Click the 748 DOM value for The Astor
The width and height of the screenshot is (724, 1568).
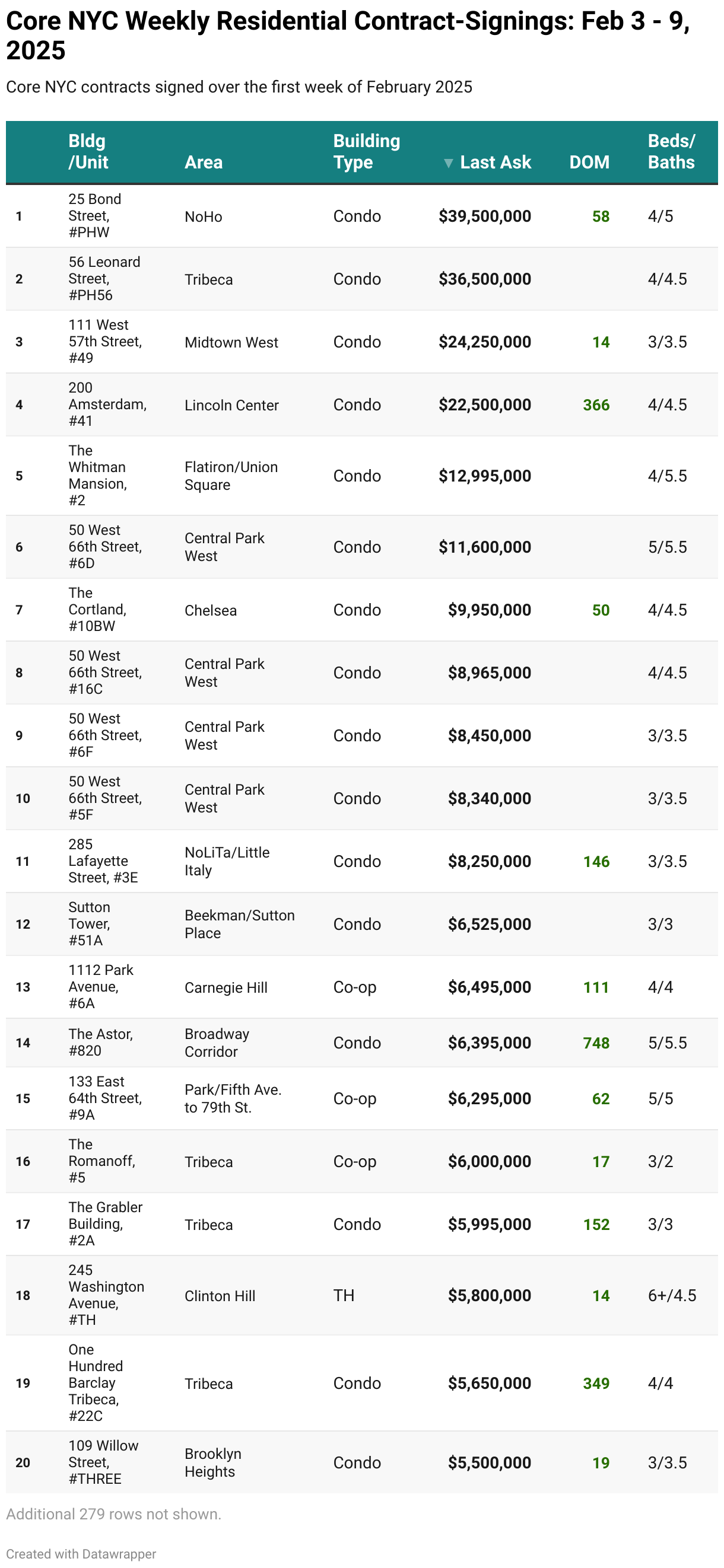(x=596, y=1043)
